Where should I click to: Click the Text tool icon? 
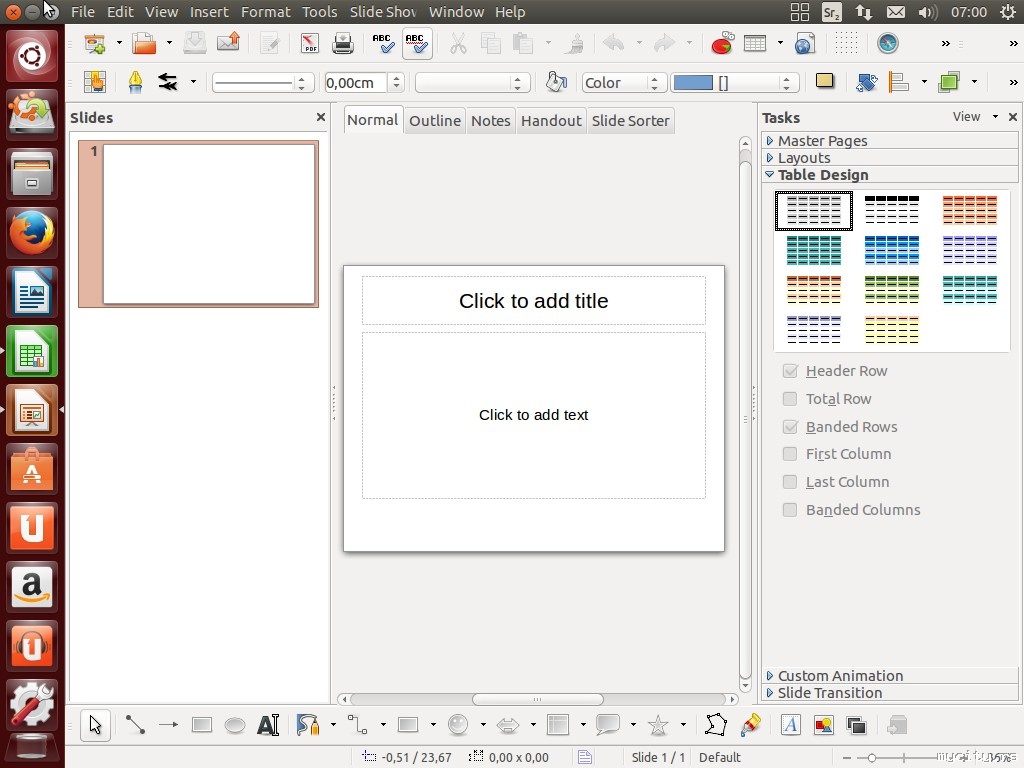[x=268, y=725]
